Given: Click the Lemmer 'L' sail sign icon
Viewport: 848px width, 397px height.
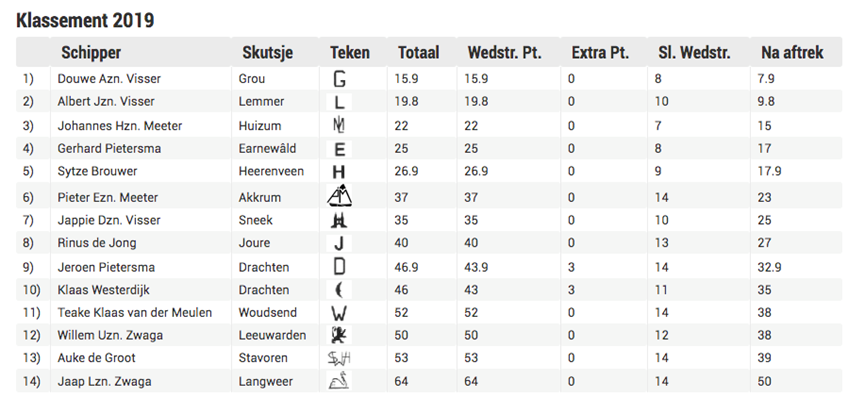Looking at the screenshot, I should [x=339, y=102].
